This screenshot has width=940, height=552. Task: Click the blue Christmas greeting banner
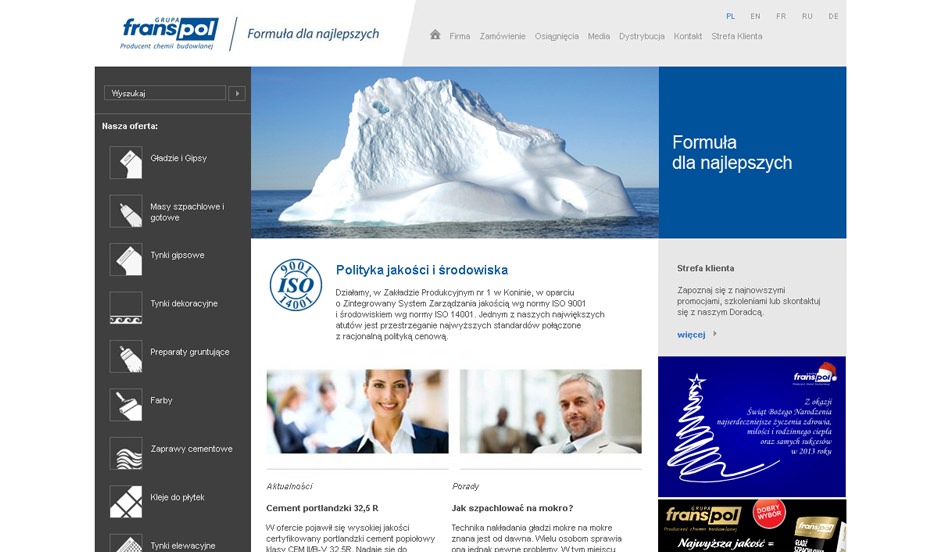pyautogui.click(x=752, y=426)
